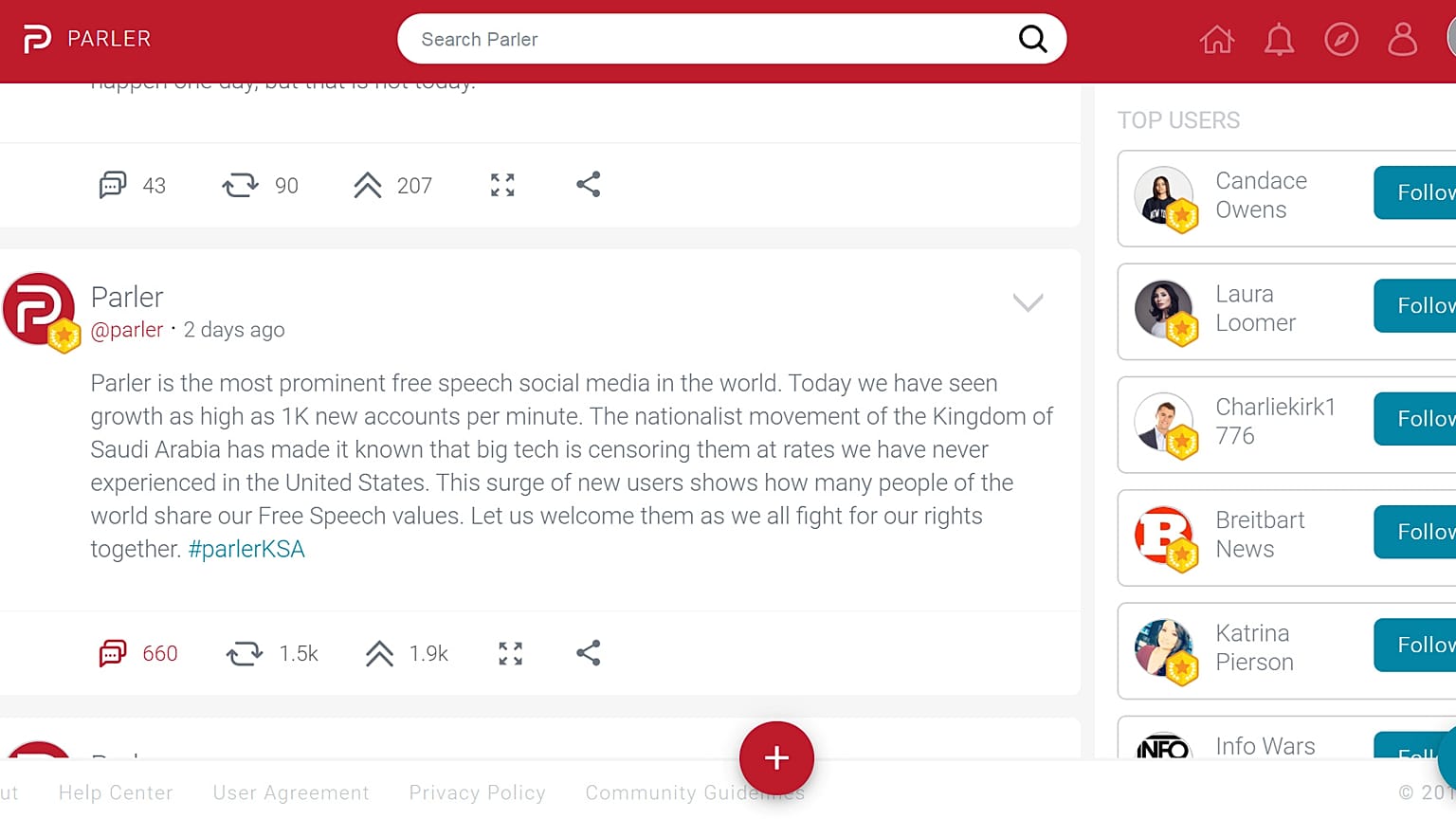The height and width of the screenshot is (819, 1456).
Task: Expand the post with 207 votes fullscreen
Action: pyautogui.click(x=502, y=185)
